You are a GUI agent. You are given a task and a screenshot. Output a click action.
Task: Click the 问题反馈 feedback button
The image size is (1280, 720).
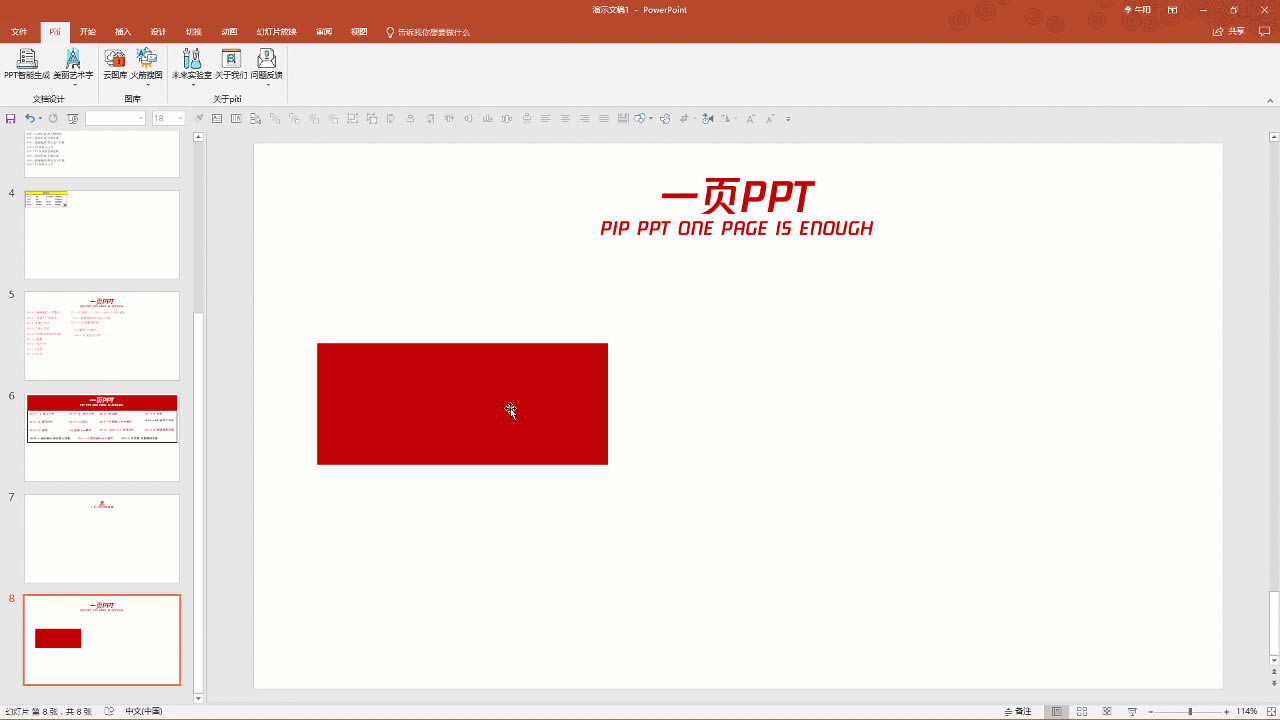click(x=267, y=64)
